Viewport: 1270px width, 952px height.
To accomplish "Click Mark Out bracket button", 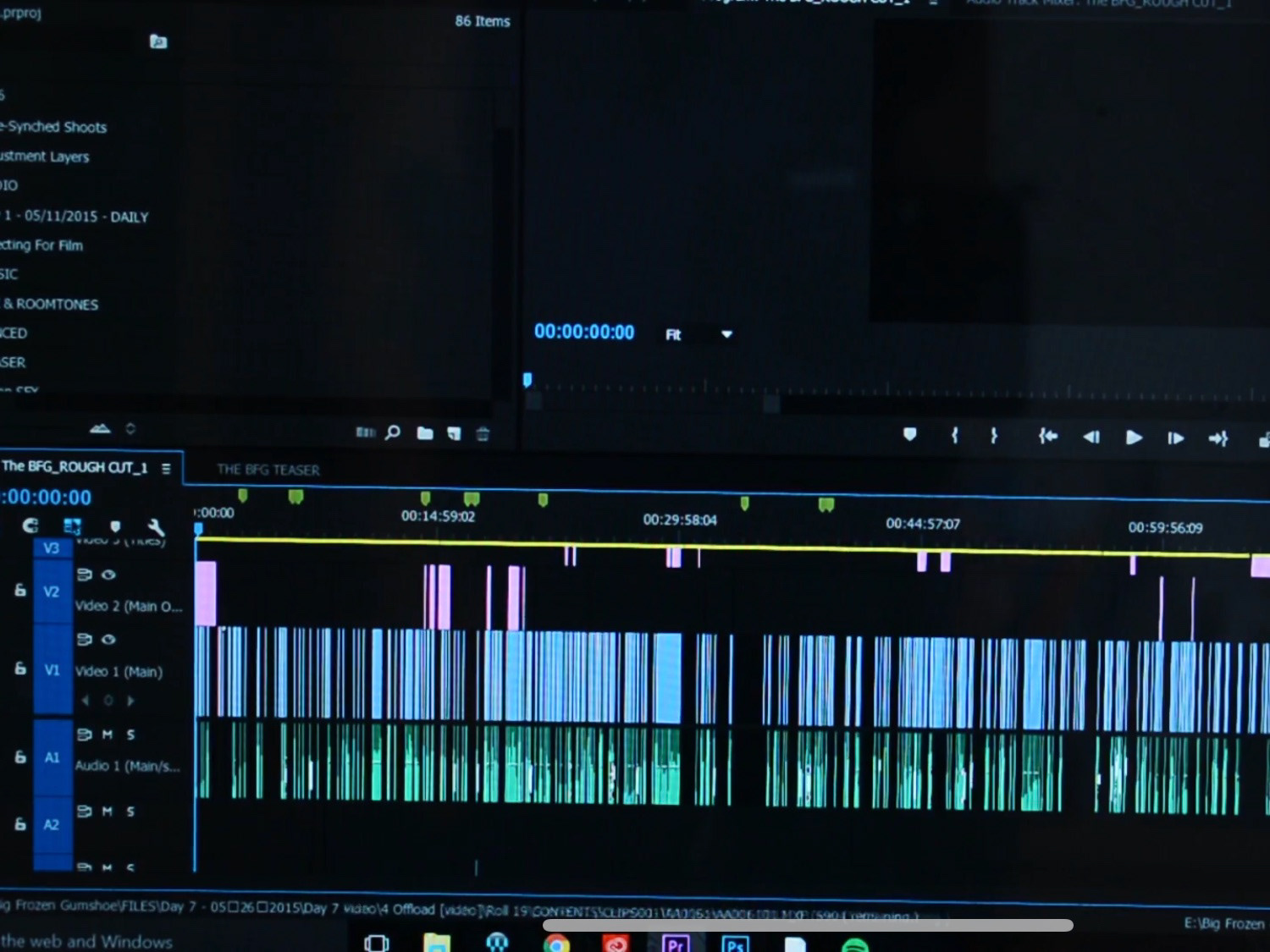I will tap(994, 435).
